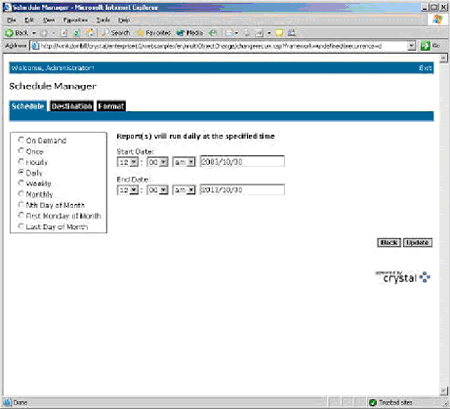Click the Exit link in header
This screenshot has height=409, width=450.
coord(425,68)
